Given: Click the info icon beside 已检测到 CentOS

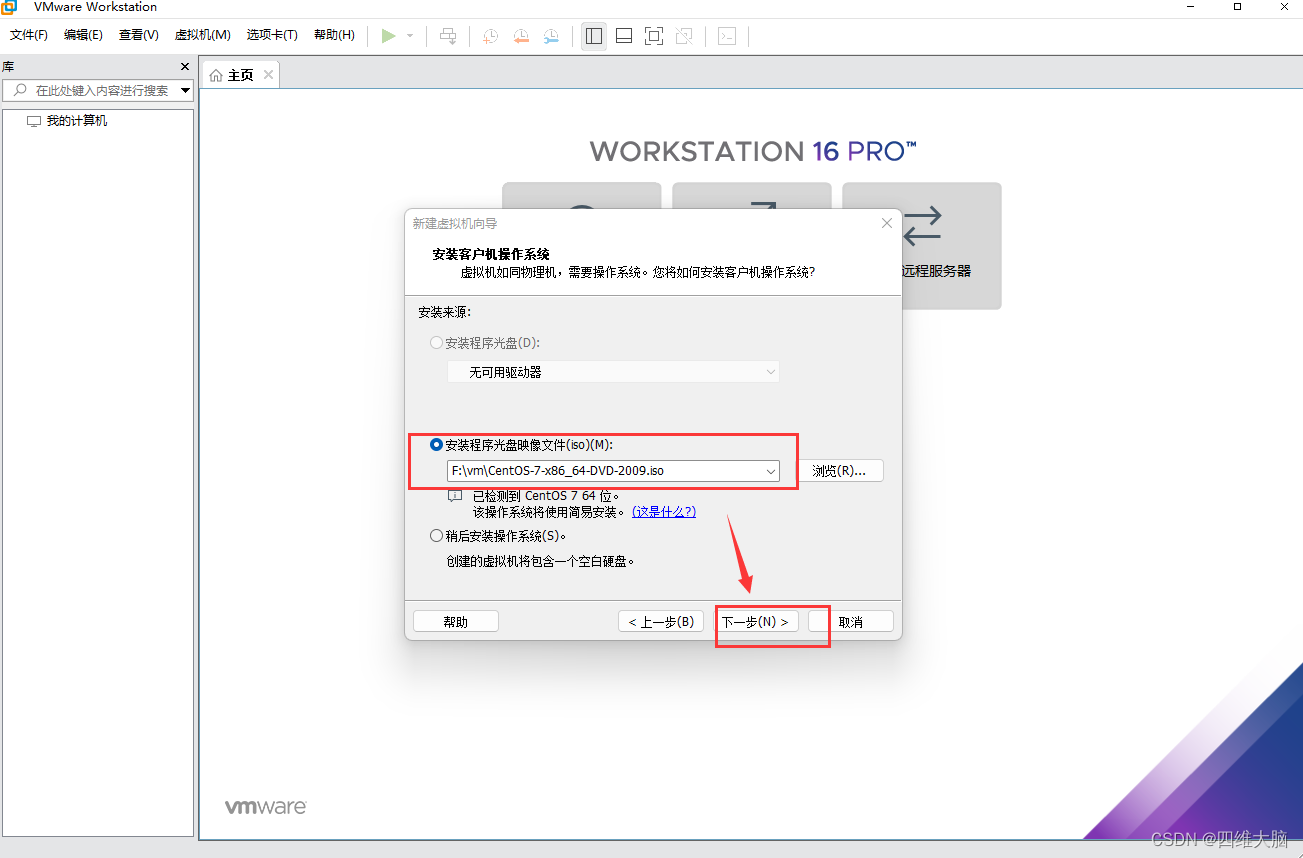Looking at the screenshot, I should [455, 496].
